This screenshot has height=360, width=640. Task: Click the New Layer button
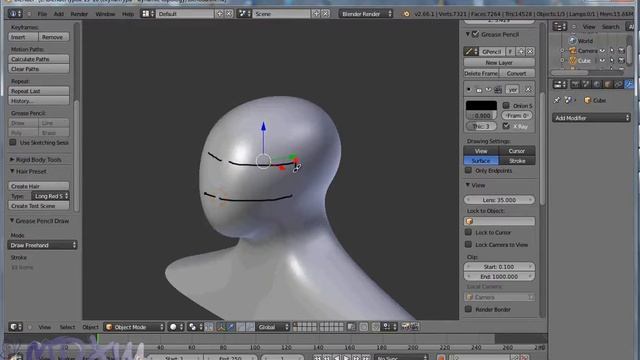click(x=499, y=62)
